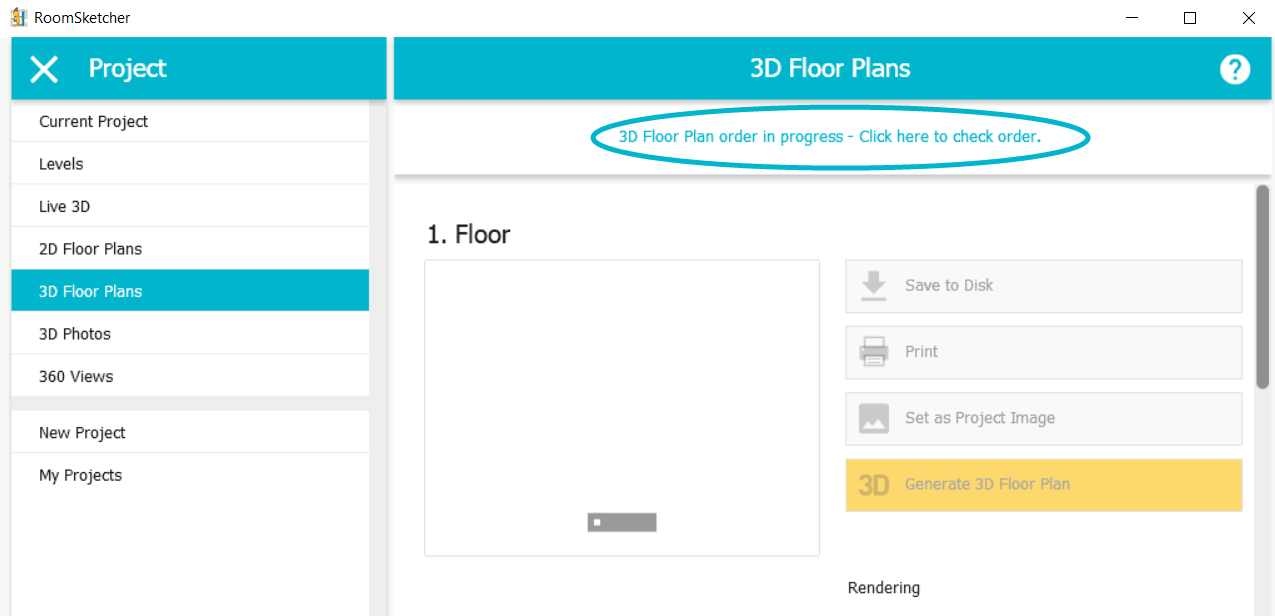This screenshot has width=1275, height=616.
Task: Click the RoomSketcher app icon in title bar
Action: [18, 17]
